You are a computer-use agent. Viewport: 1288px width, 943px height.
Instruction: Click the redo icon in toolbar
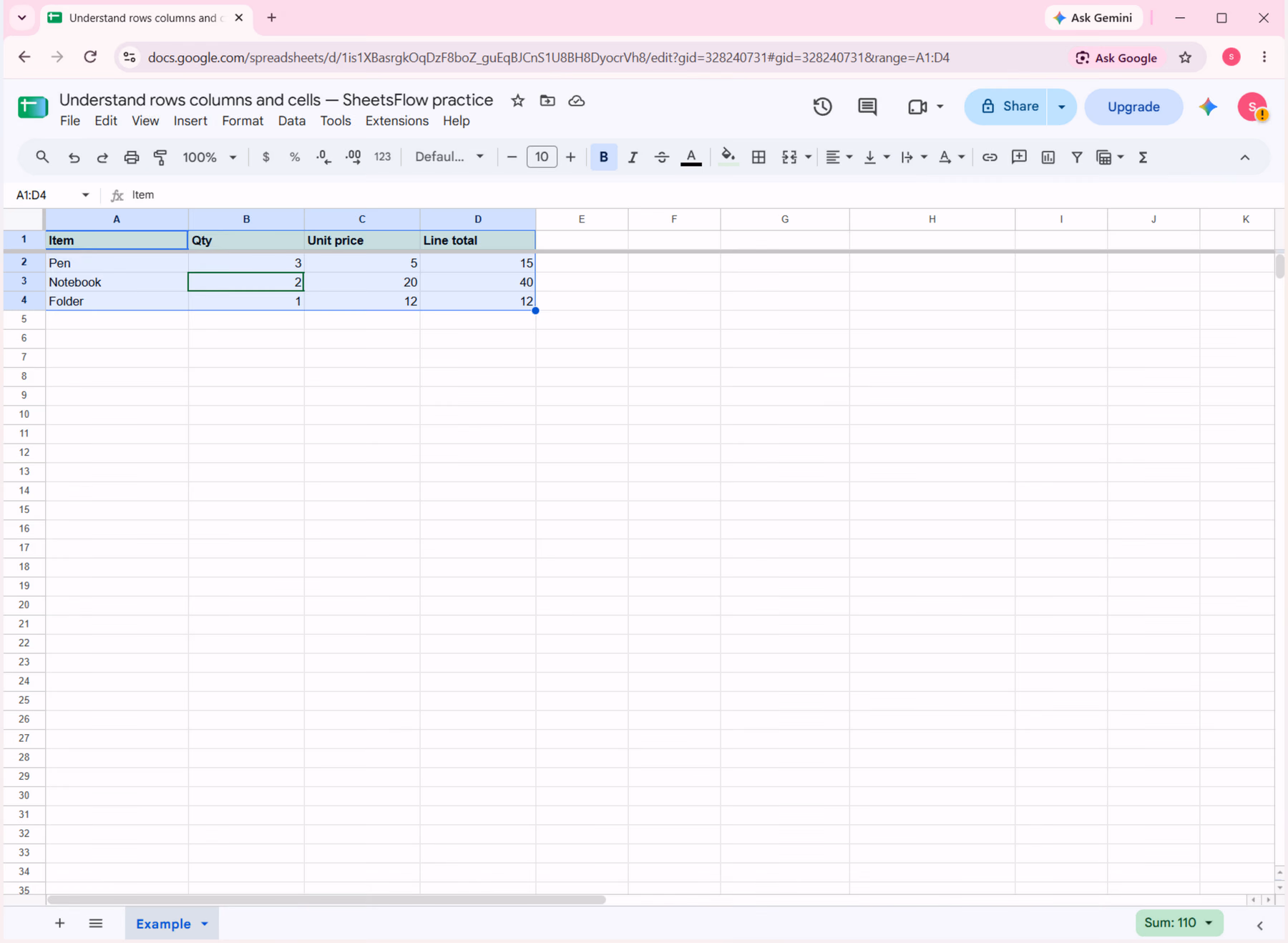pos(102,157)
